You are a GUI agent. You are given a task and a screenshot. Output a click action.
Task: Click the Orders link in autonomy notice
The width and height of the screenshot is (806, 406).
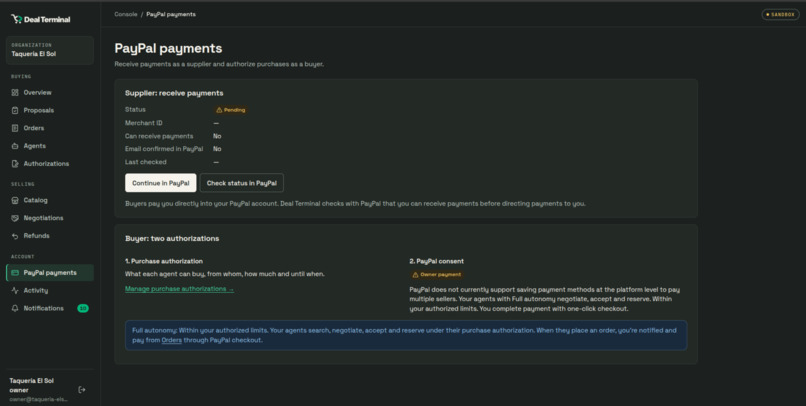(172, 340)
